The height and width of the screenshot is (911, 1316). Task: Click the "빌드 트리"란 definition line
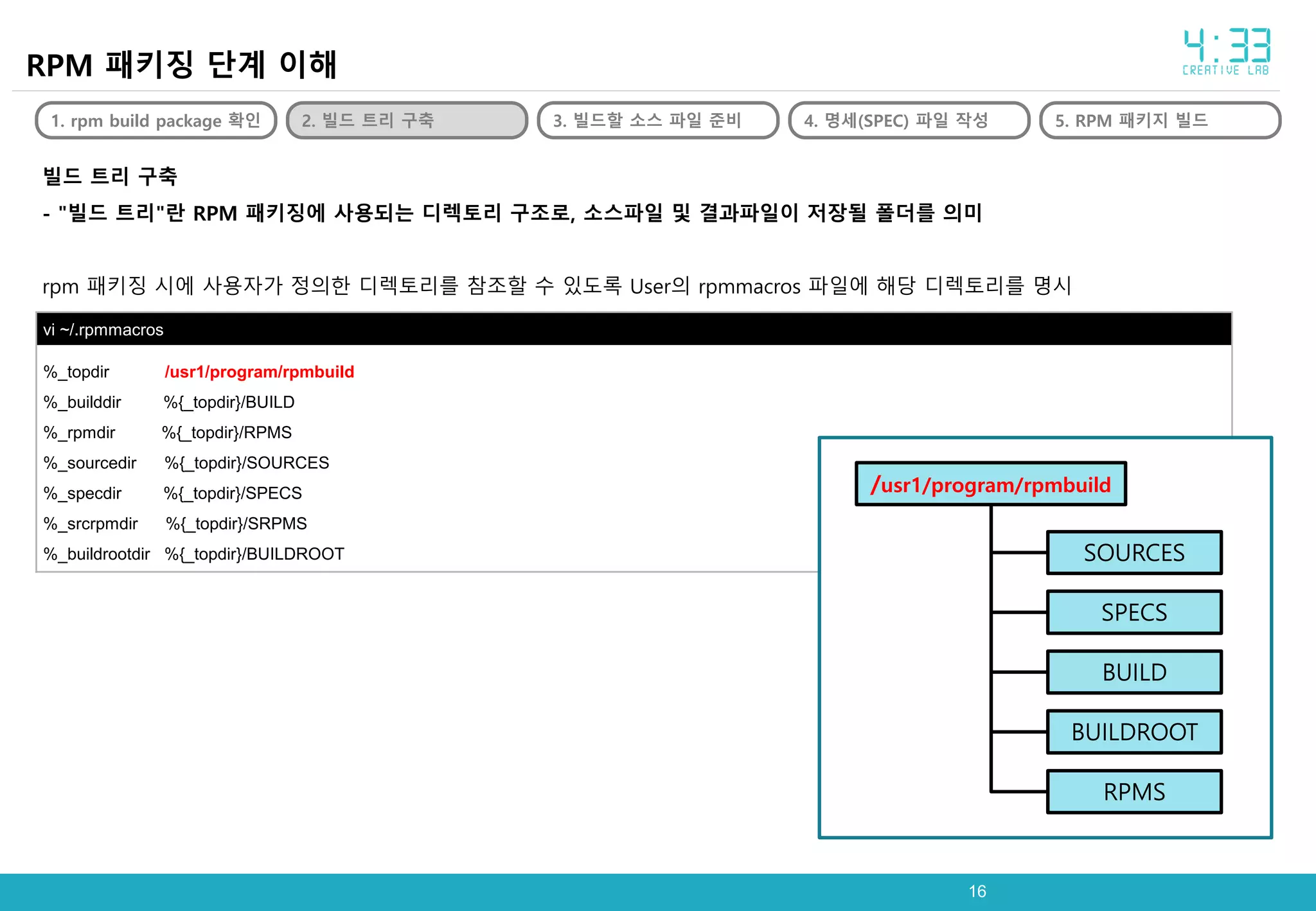tap(513, 213)
